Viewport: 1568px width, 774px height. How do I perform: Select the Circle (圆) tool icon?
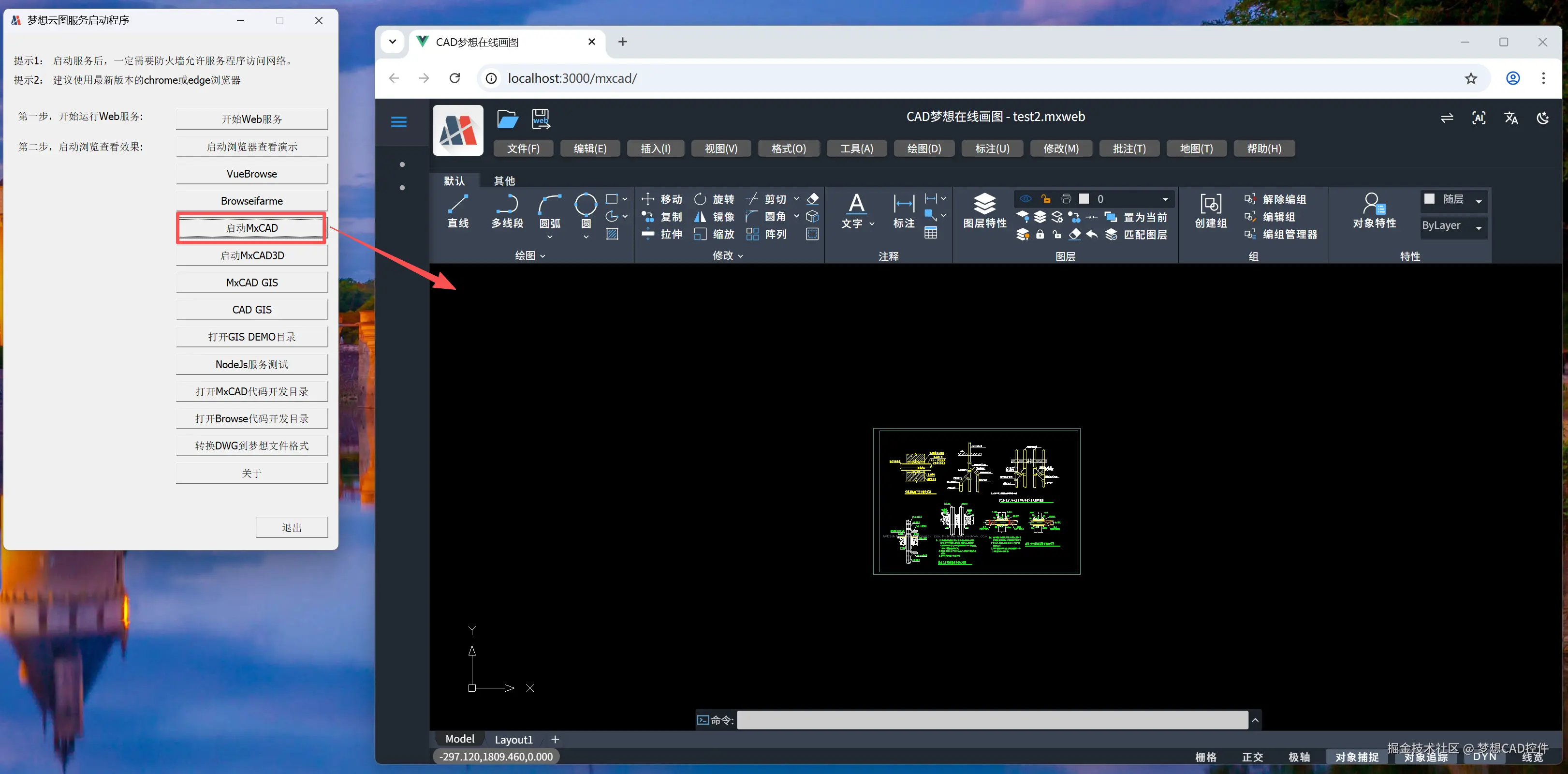(x=586, y=204)
